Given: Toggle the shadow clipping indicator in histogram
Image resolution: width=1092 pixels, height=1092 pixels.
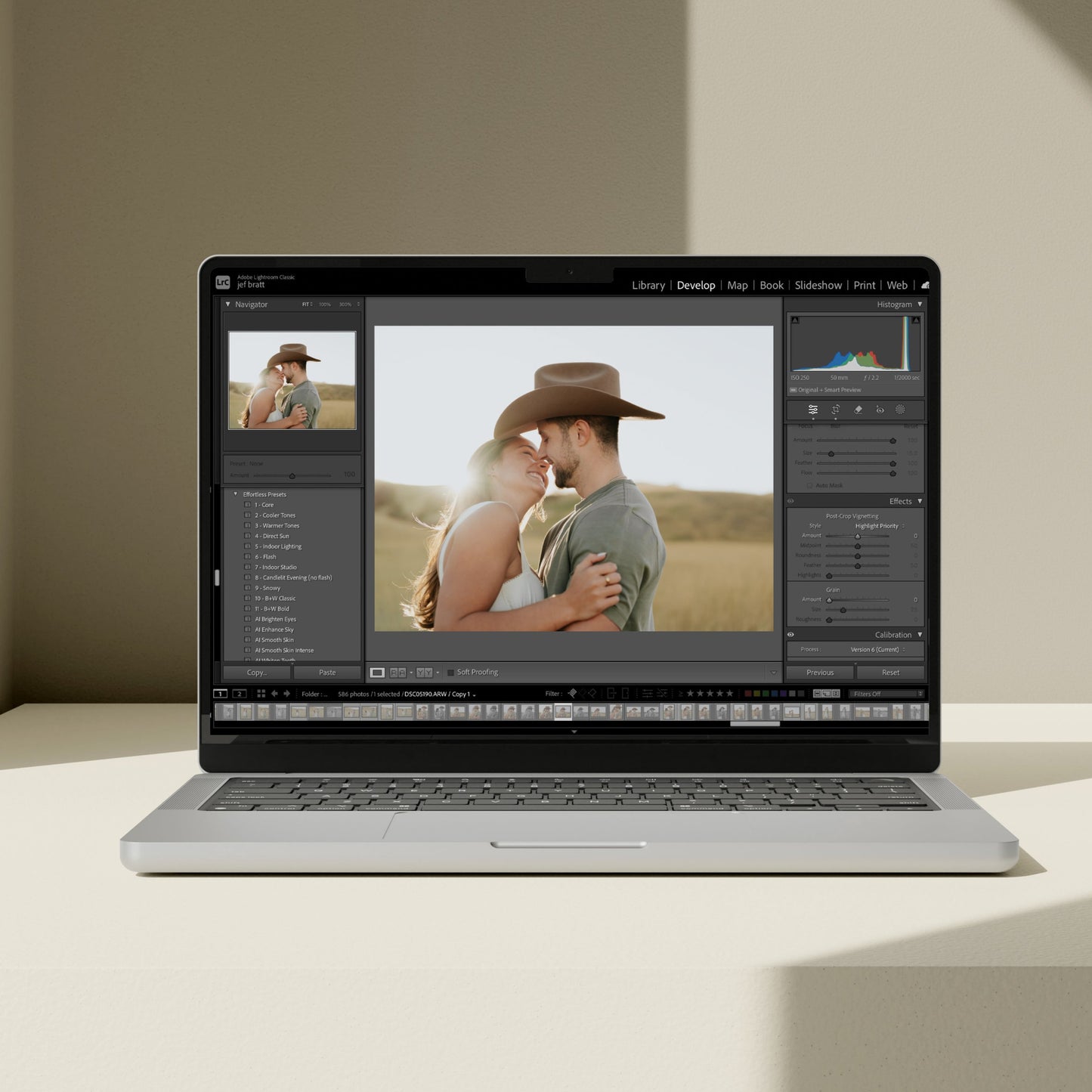Looking at the screenshot, I should (x=795, y=320).
